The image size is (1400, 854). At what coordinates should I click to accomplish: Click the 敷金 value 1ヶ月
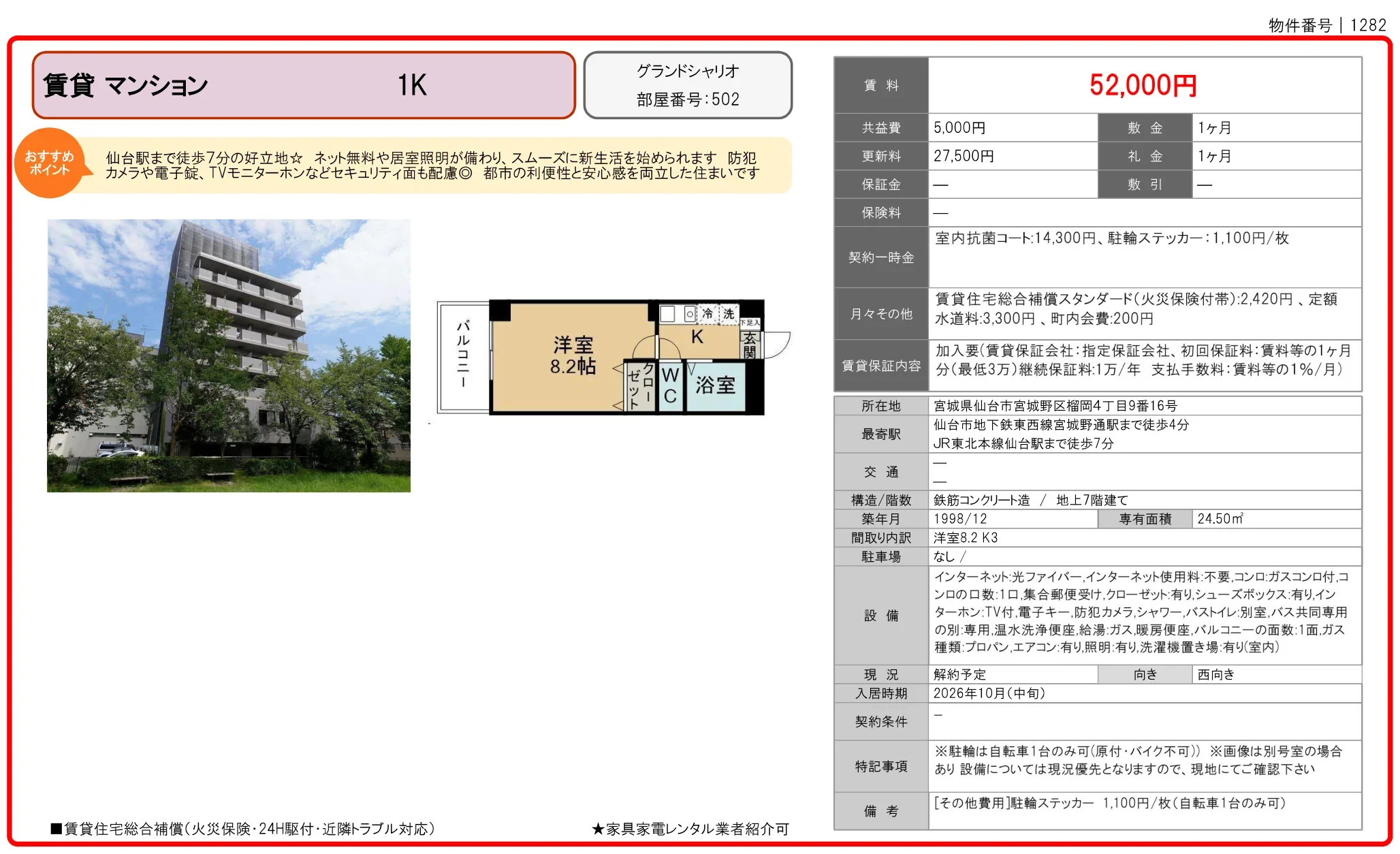click(1214, 127)
